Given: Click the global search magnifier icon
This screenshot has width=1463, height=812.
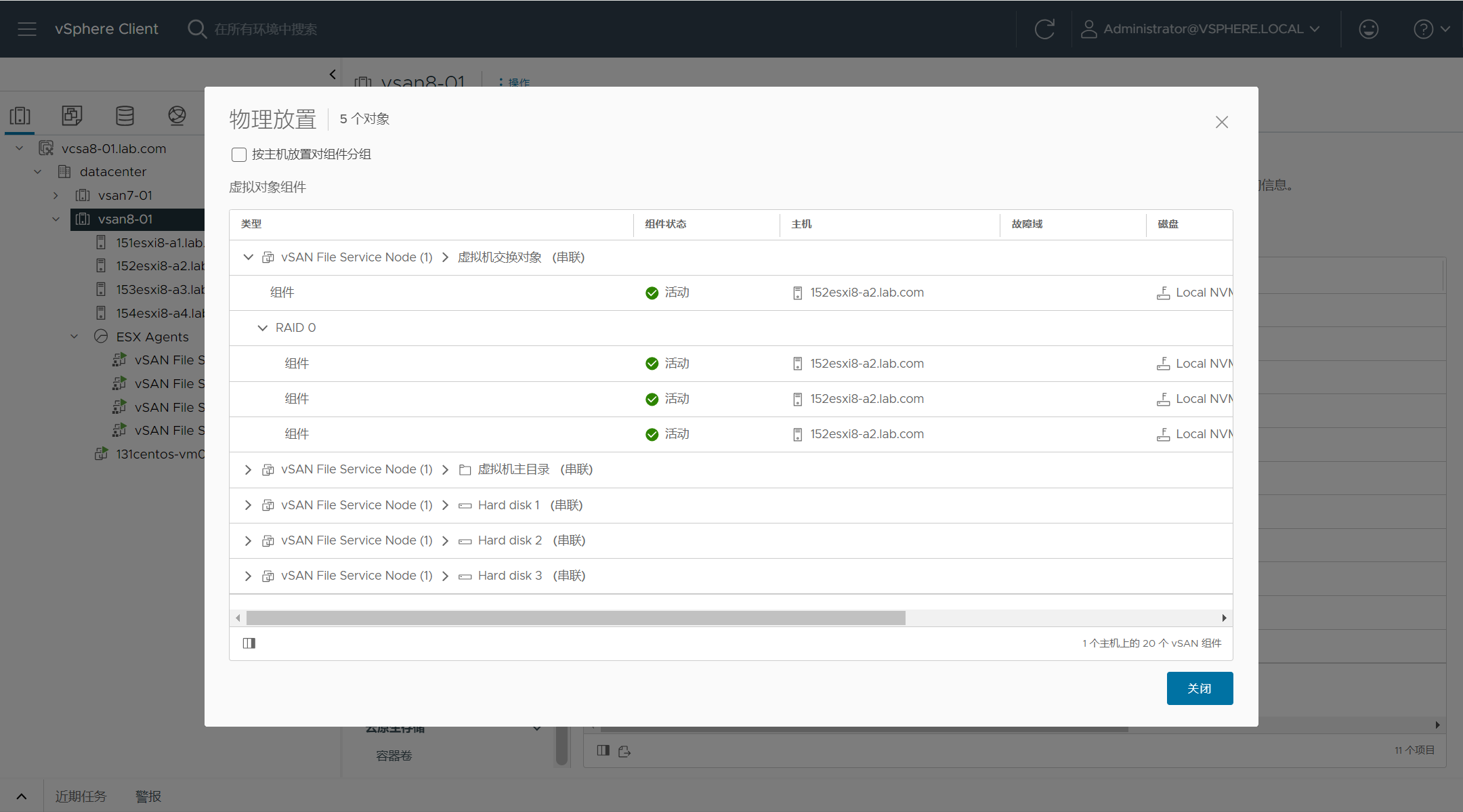Looking at the screenshot, I should tap(196, 29).
